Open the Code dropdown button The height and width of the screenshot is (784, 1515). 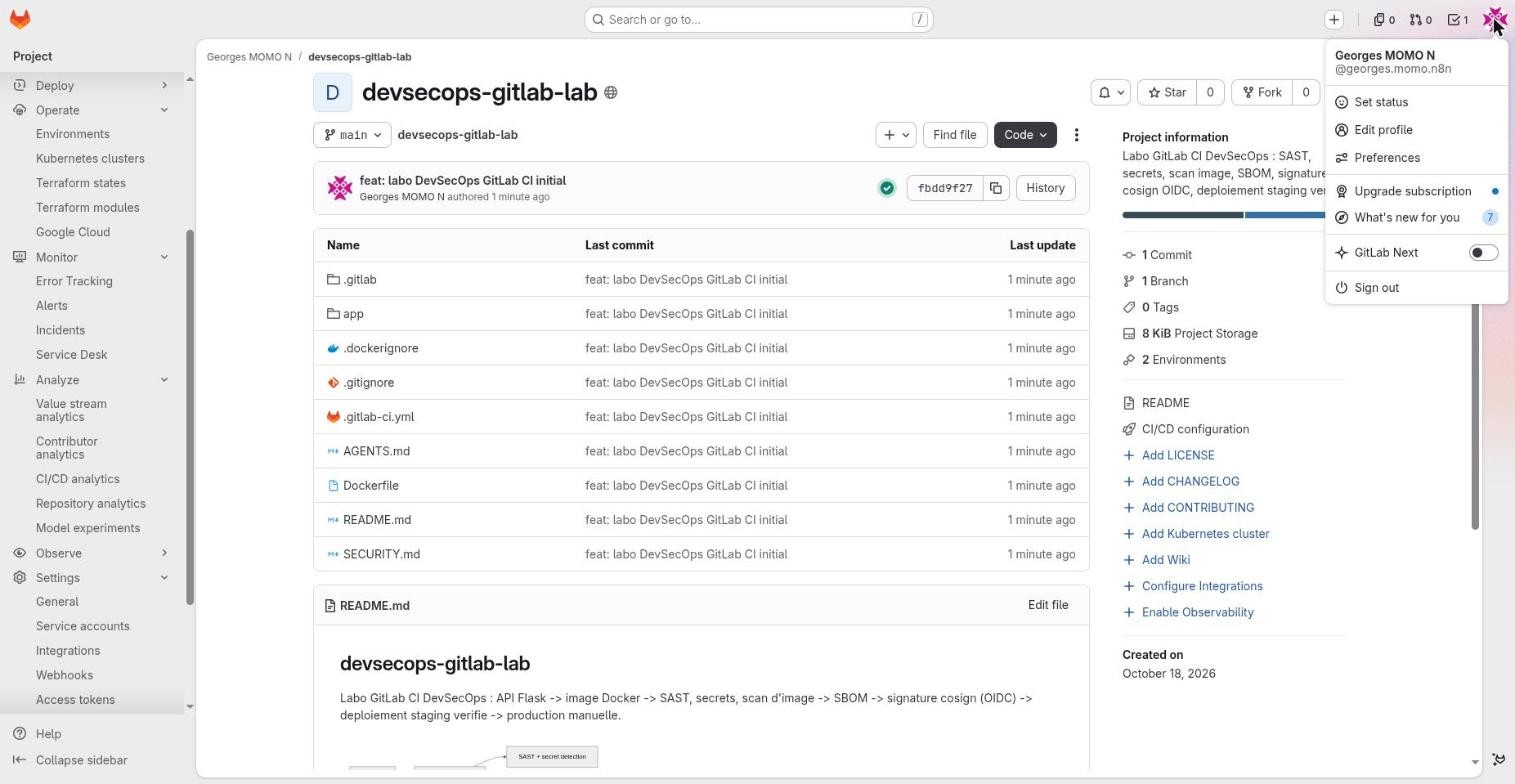[x=1025, y=135]
